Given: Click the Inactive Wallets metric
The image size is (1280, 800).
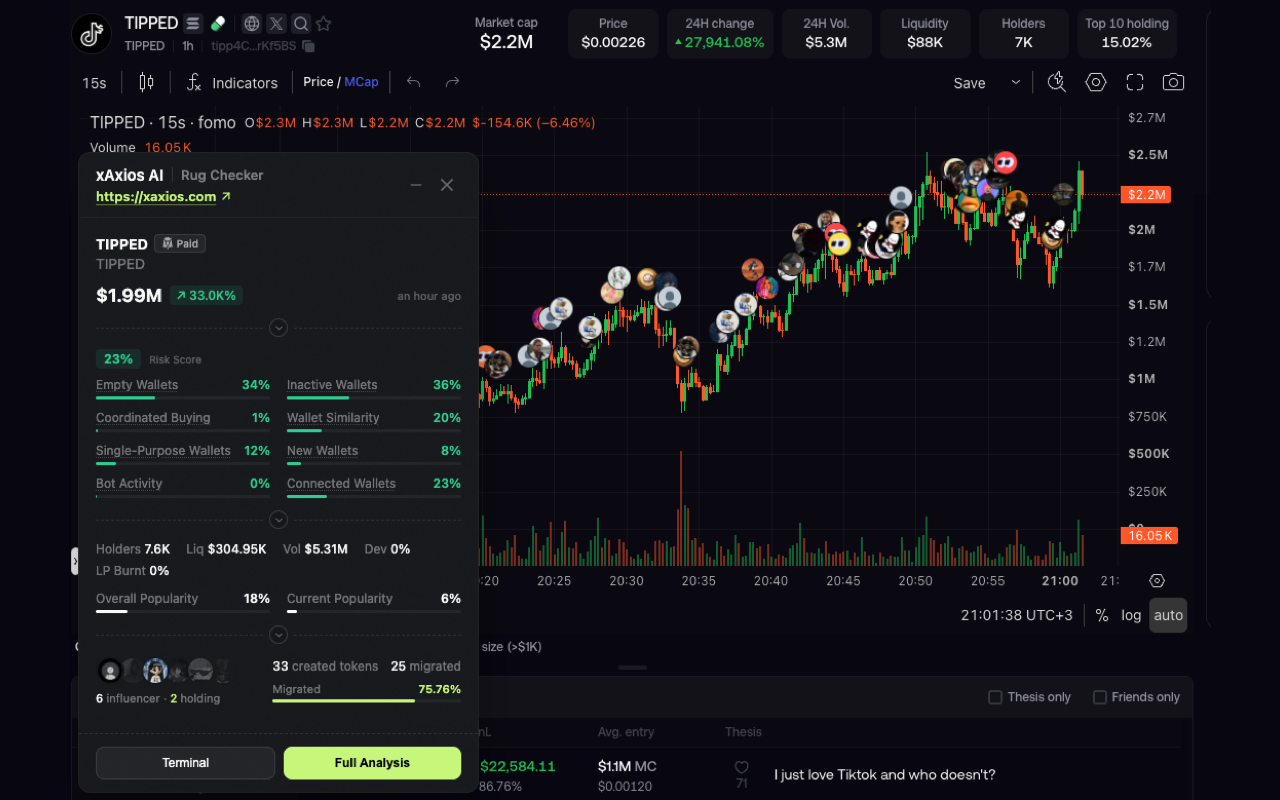Looking at the screenshot, I should pyautogui.click(x=374, y=388).
